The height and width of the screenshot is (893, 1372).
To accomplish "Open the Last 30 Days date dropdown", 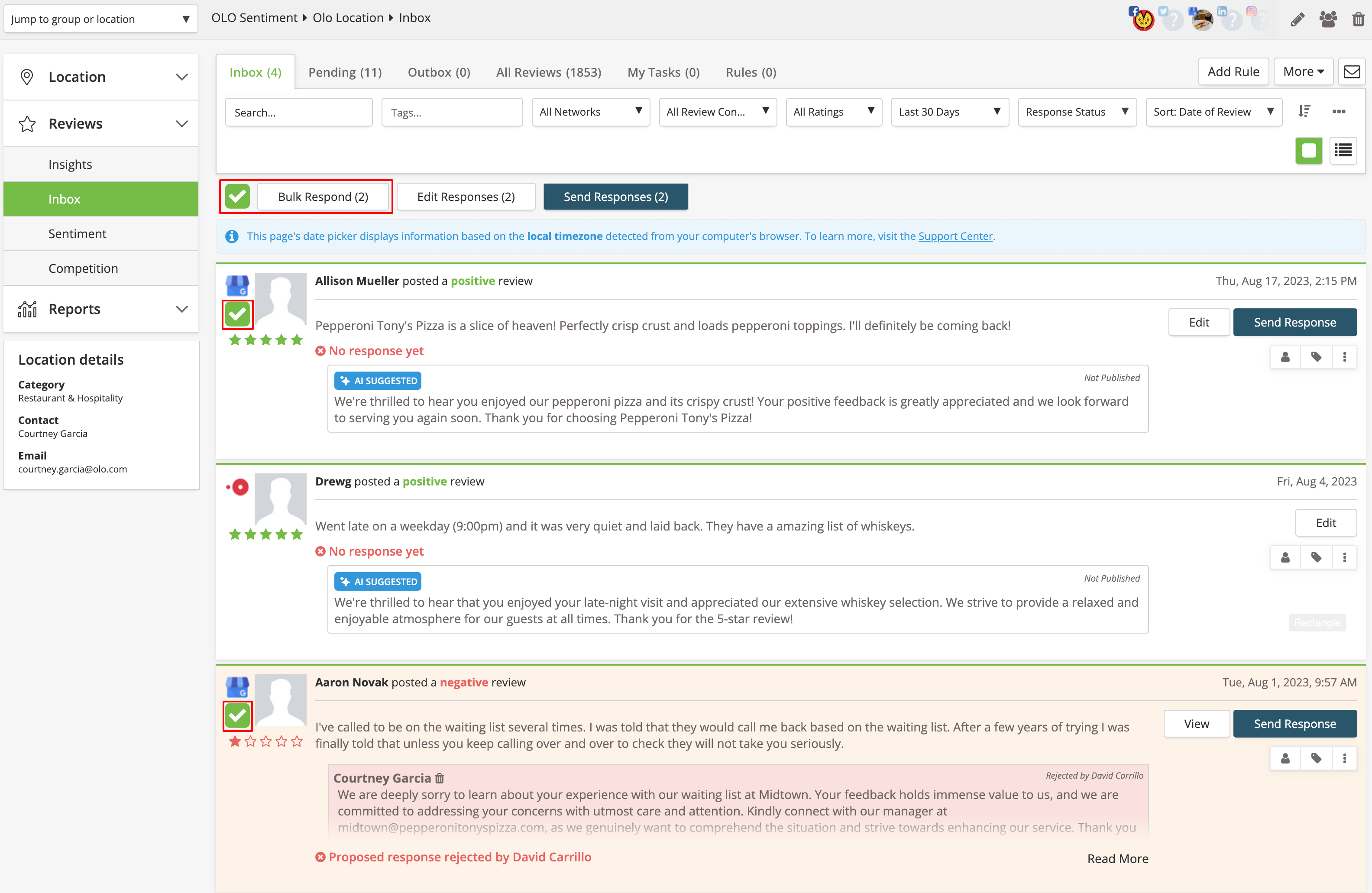I will [x=949, y=112].
